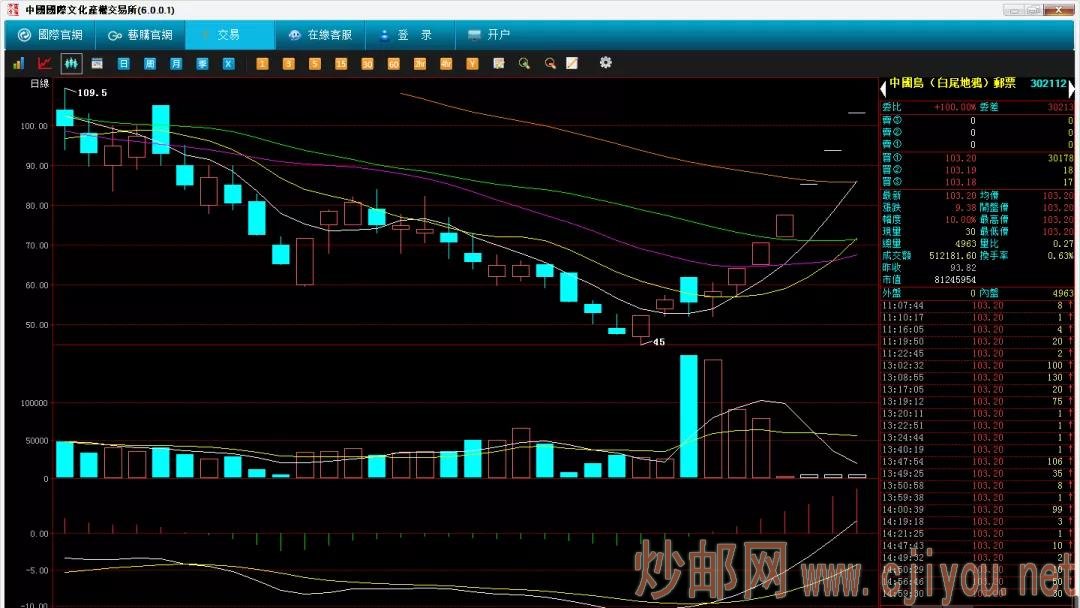Select the 買③ bid price 103.18
The height and width of the screenshot is (608, 1080).
pos(960,182)
